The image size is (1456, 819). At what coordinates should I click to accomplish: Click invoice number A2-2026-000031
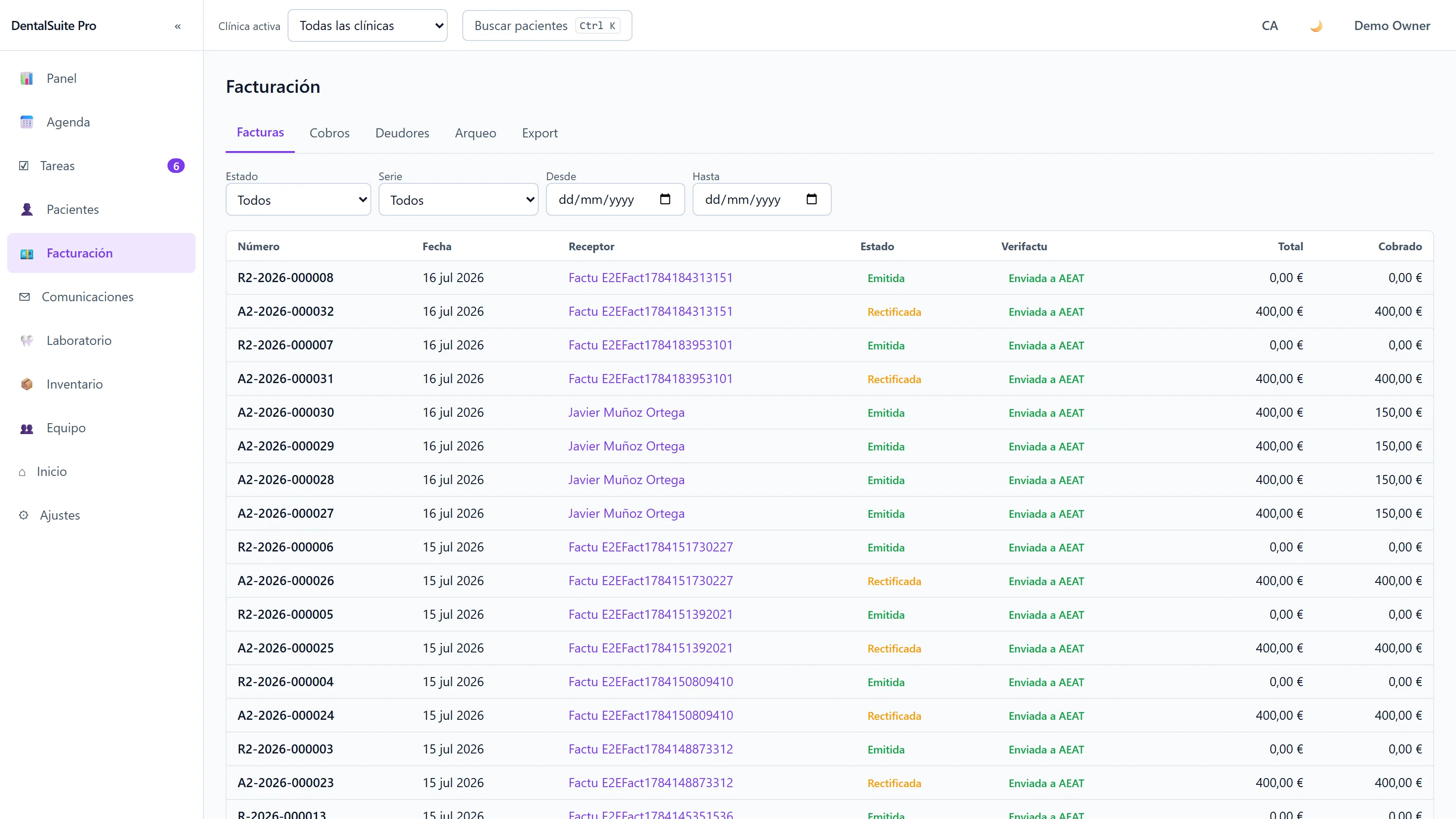tap(285, 379)
